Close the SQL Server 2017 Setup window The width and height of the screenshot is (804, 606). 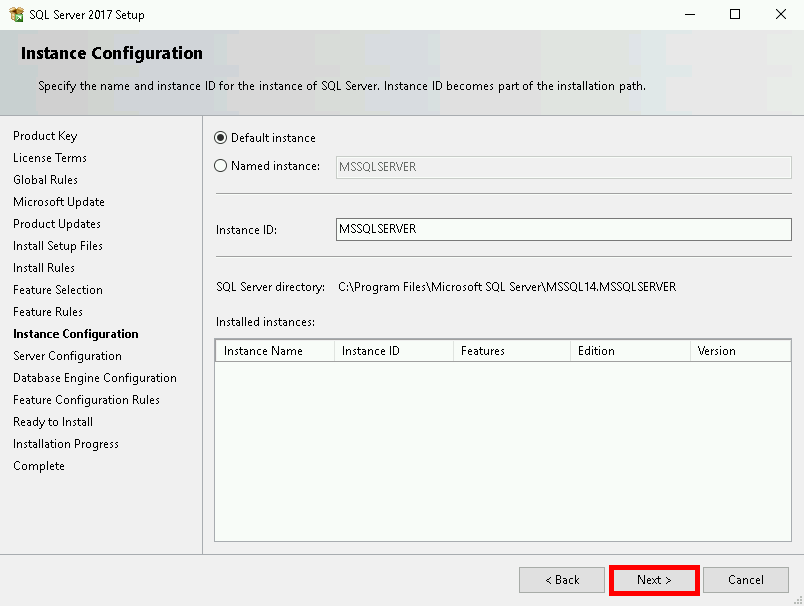click(x=781, y=15)
